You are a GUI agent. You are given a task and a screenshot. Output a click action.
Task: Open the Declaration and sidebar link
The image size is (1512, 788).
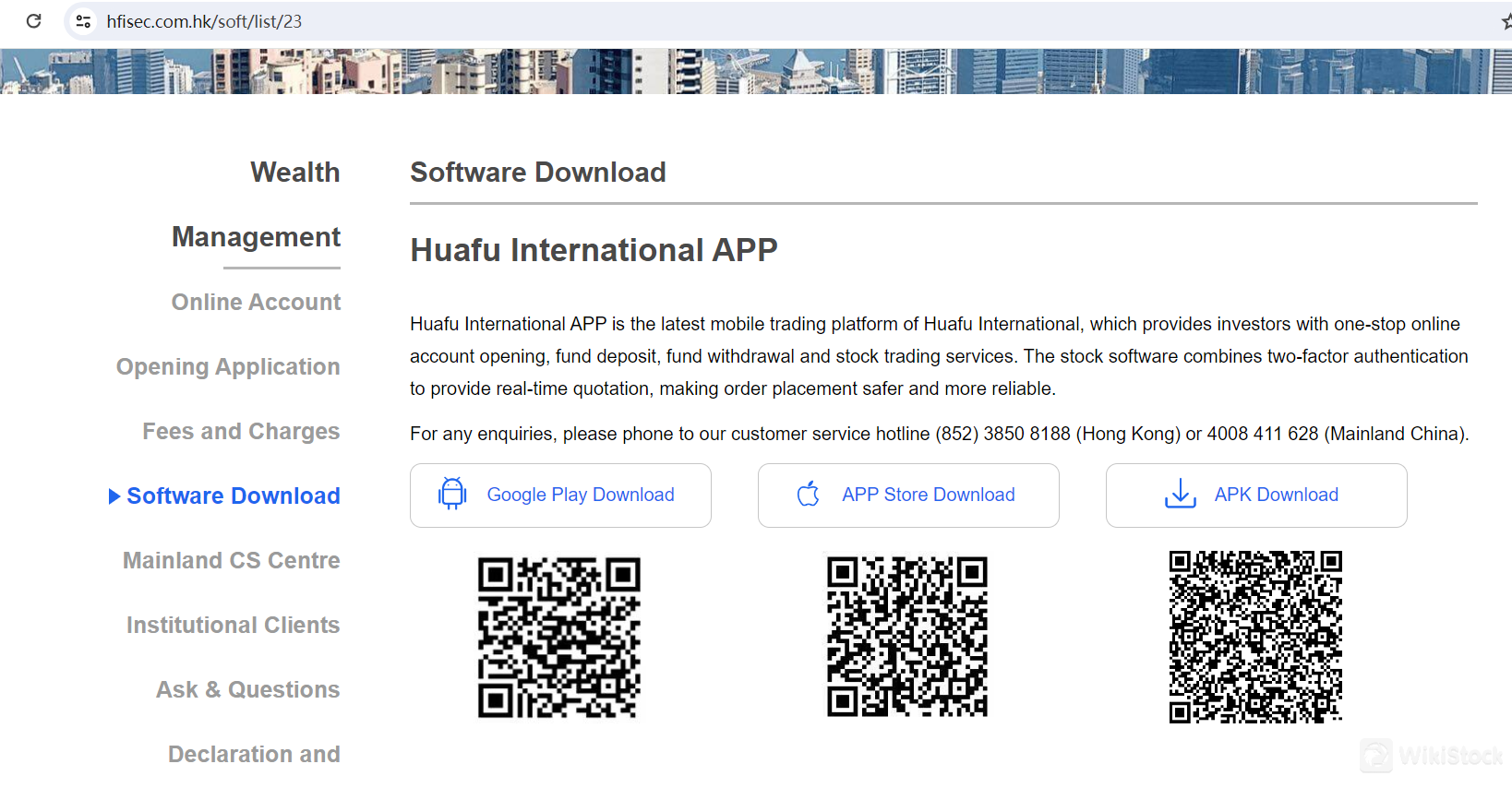(254, 755)
